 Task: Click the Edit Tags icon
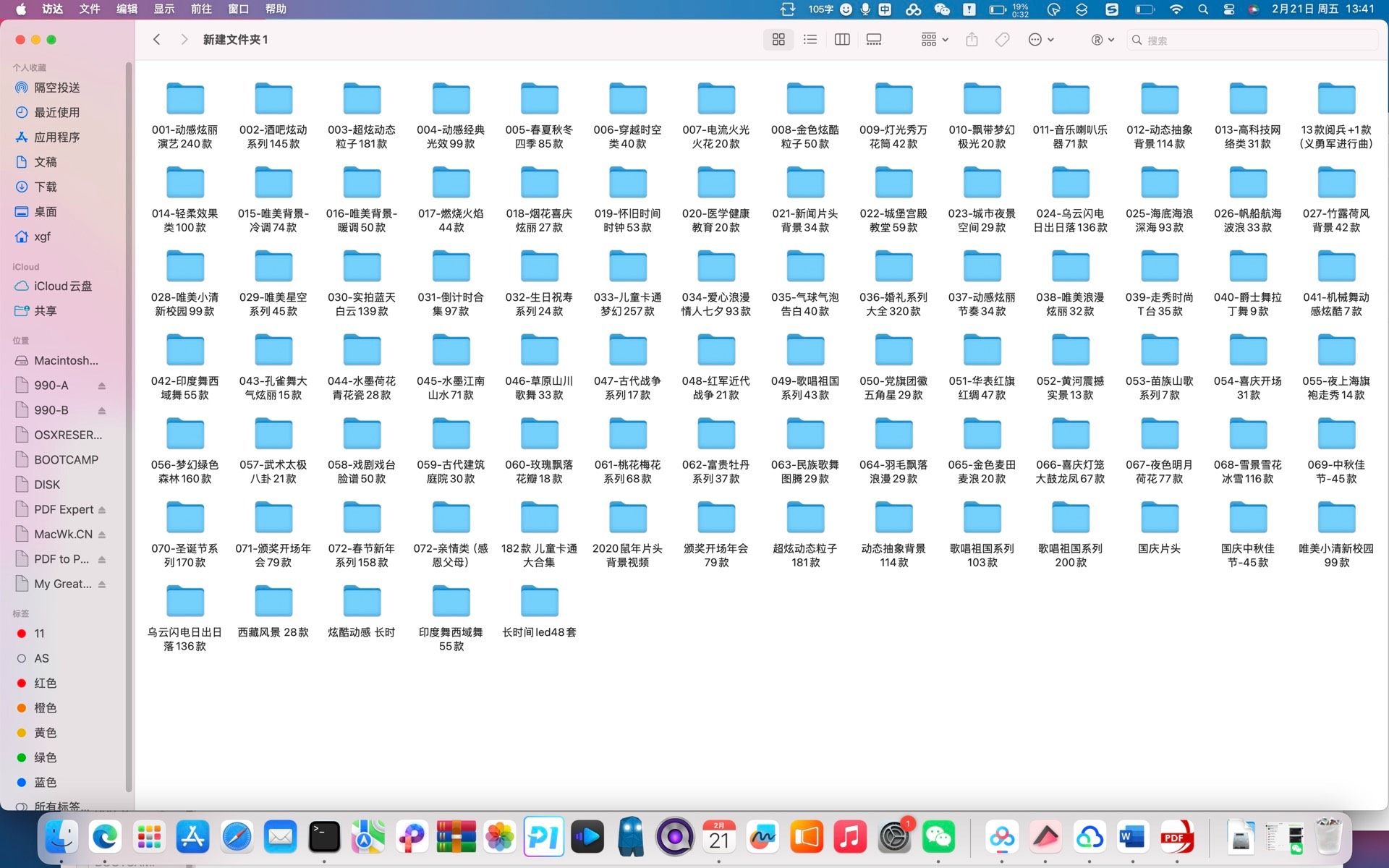click(x=1002, y=40)
